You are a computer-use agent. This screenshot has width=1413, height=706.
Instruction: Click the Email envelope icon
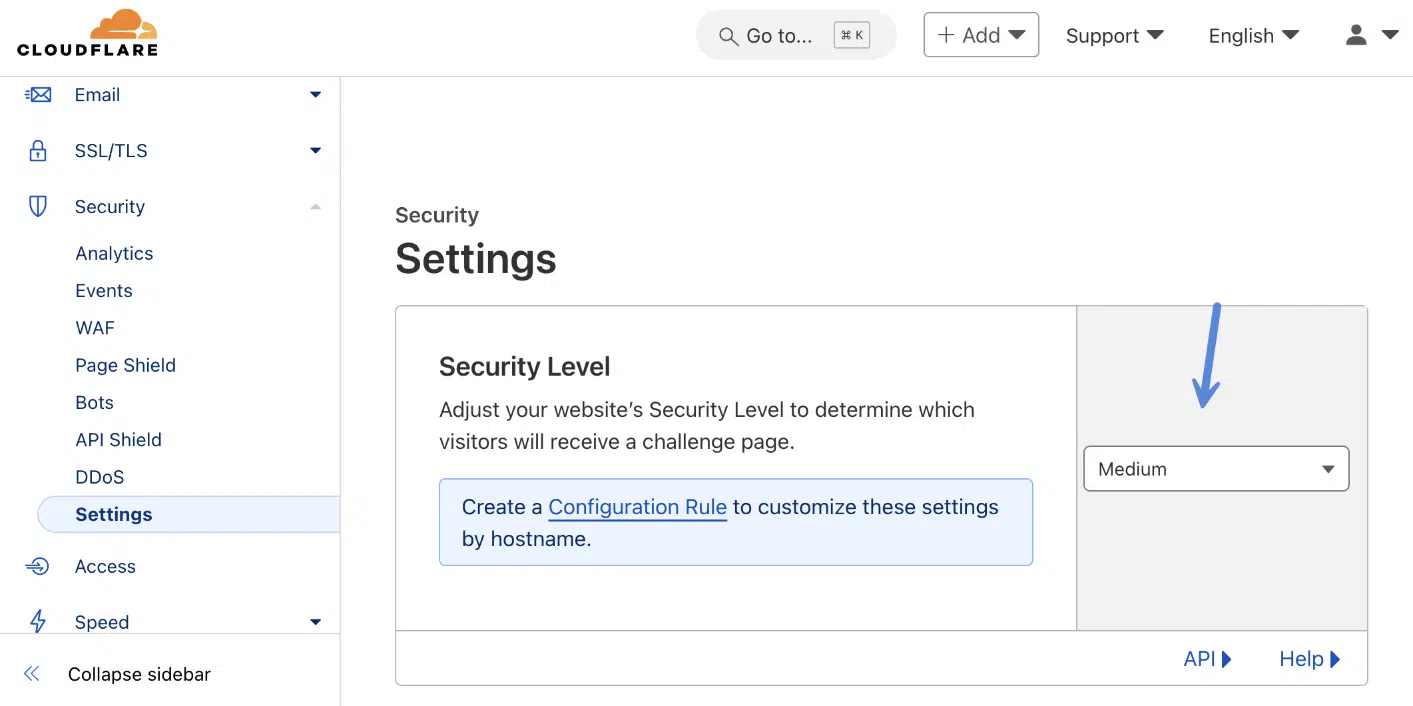(37, 94)
